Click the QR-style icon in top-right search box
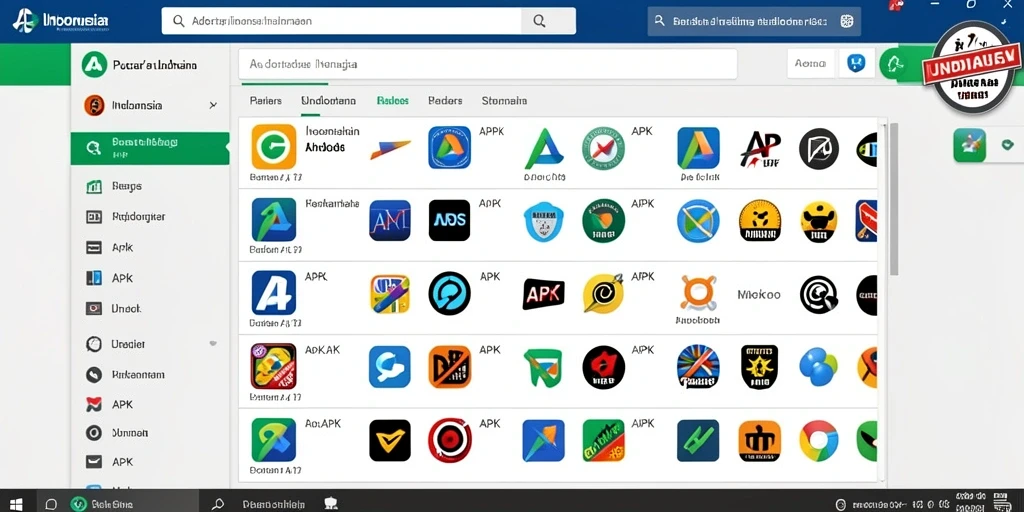1024x512 pixels. (847, 21)
